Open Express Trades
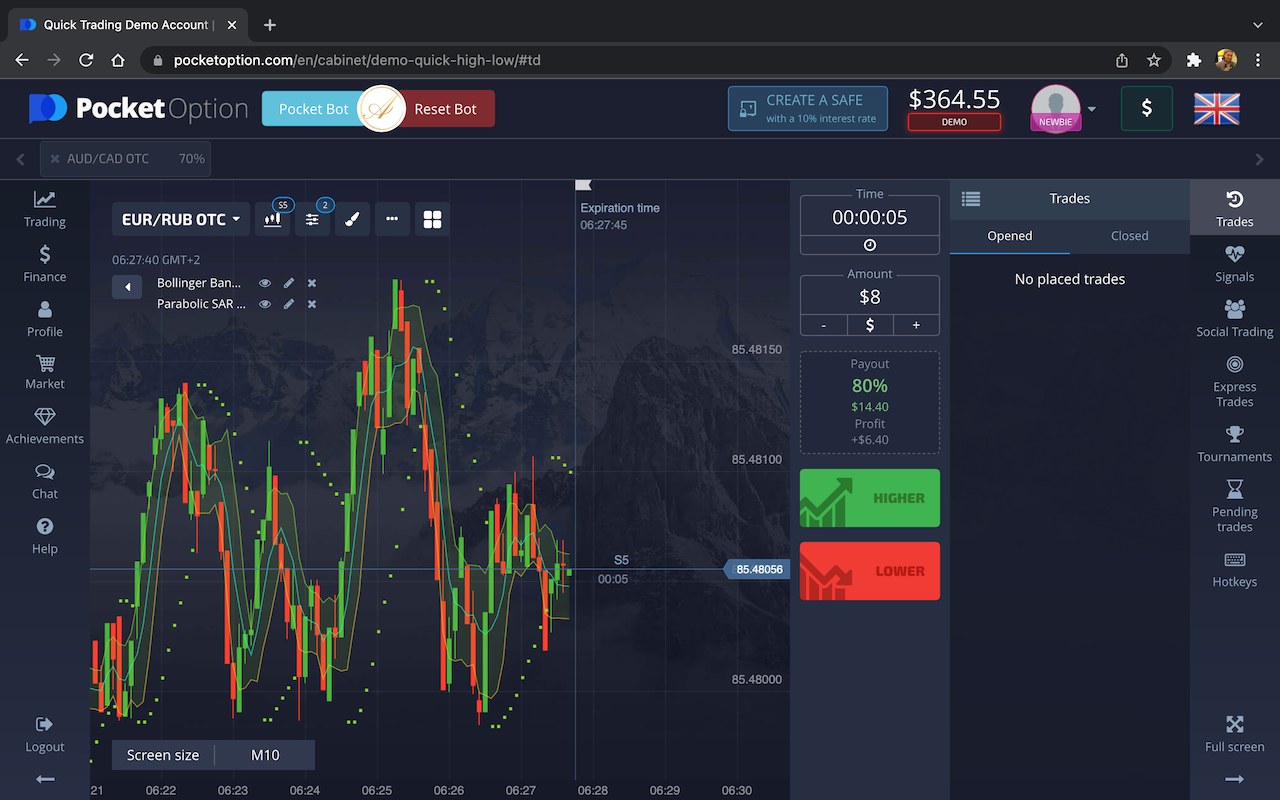Image resolution: width=1280 pixels, height=800 pixels. 1234,381
